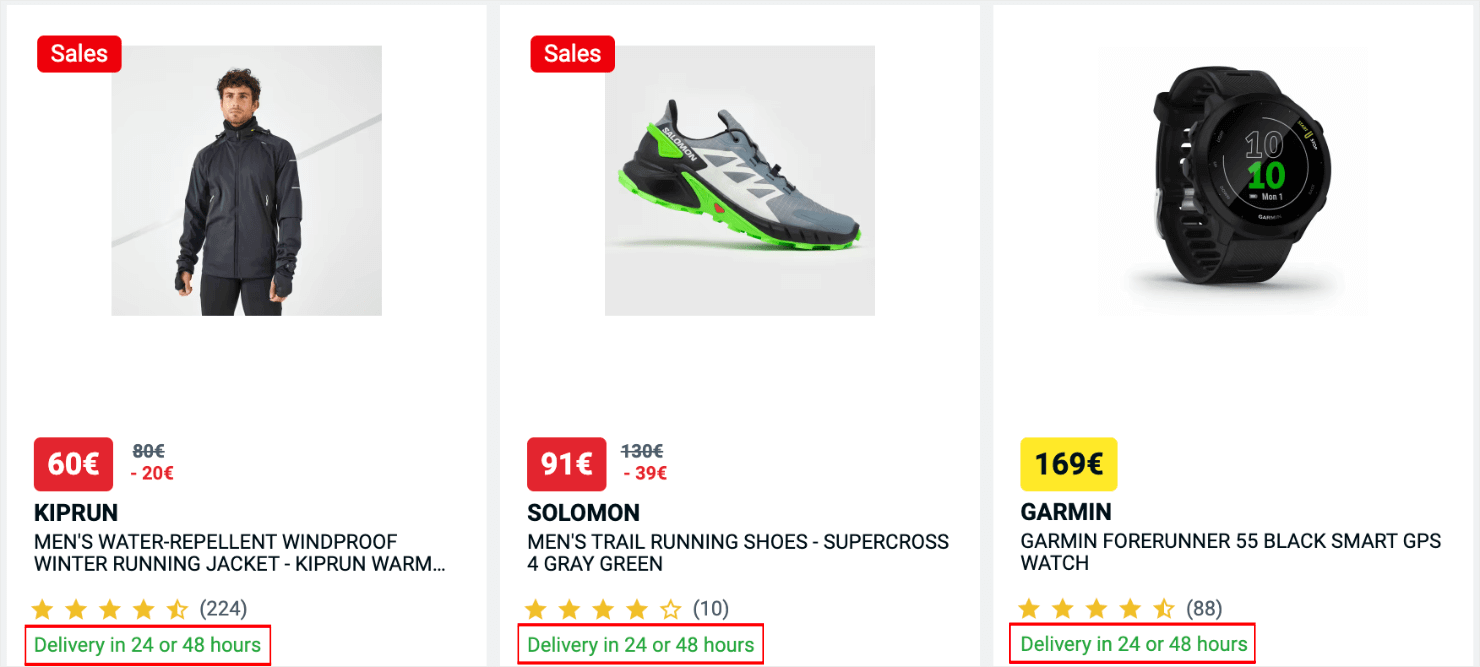Image resolution: width=1480 pixels, height=667 pixels.
Task: Open the SOLOMON brand link
Action: click(583, 513)
